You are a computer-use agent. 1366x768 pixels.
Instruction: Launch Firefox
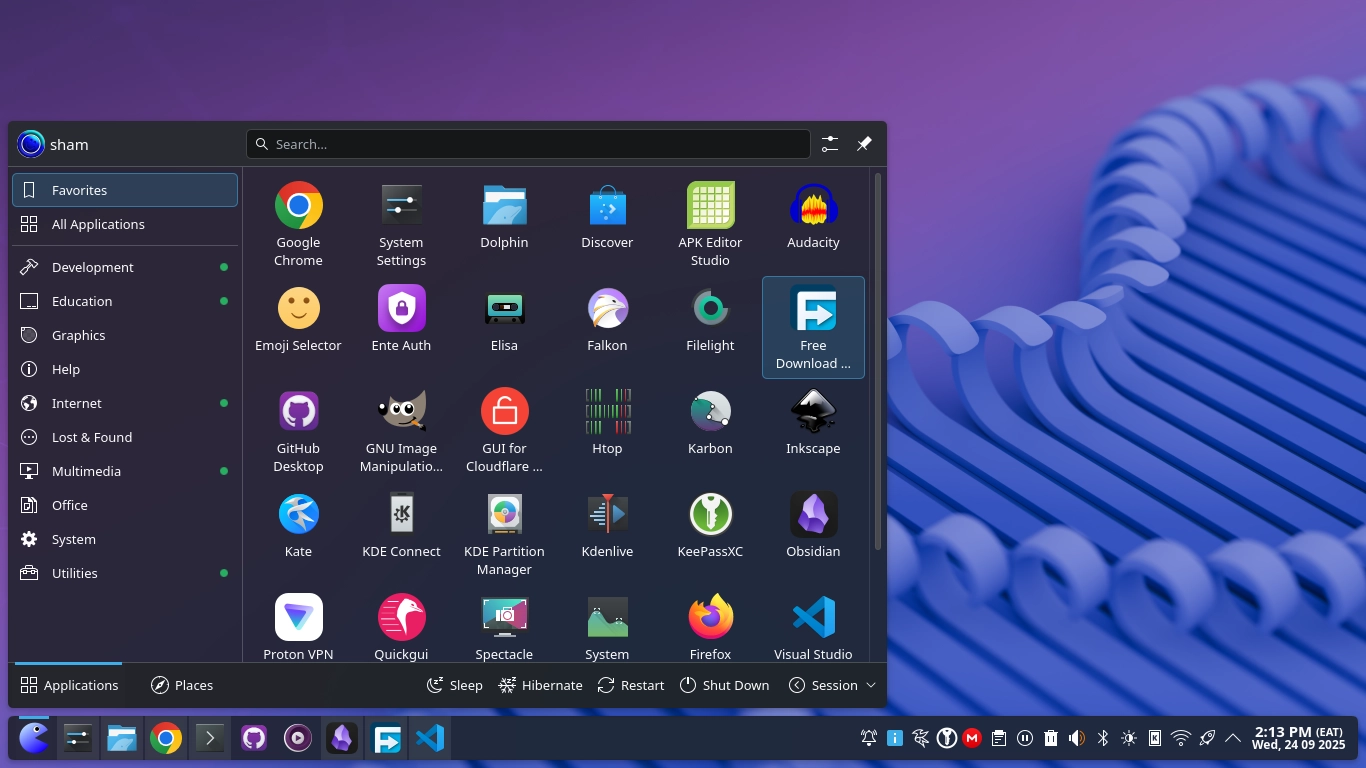click(710, 626)
